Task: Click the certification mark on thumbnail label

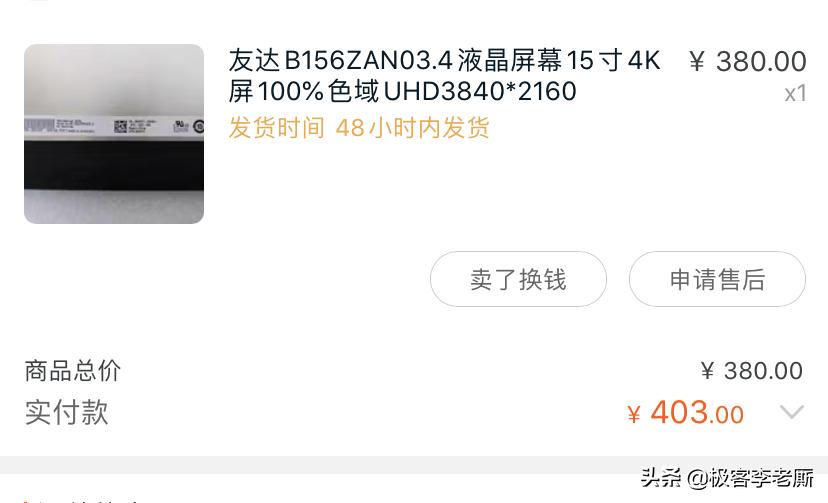Action: pyautogui.click(x=181, y=126)
